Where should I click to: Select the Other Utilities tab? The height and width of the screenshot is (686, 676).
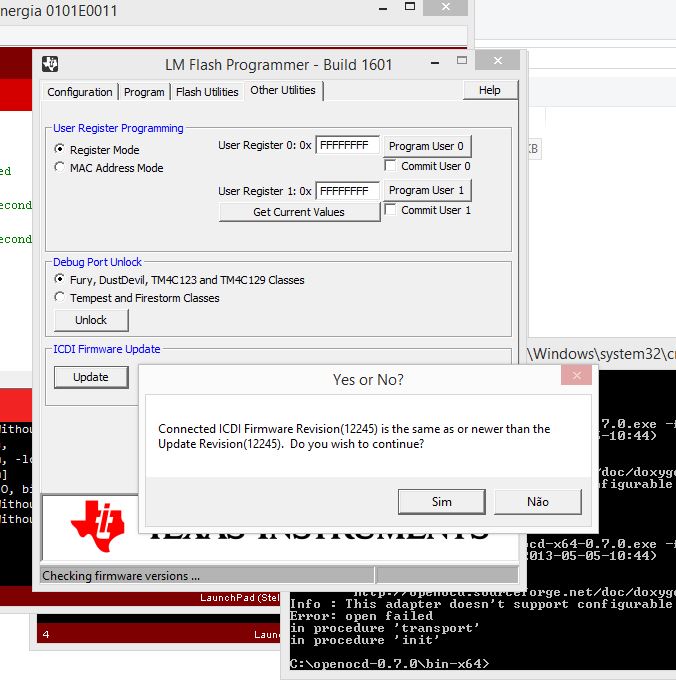283,90
